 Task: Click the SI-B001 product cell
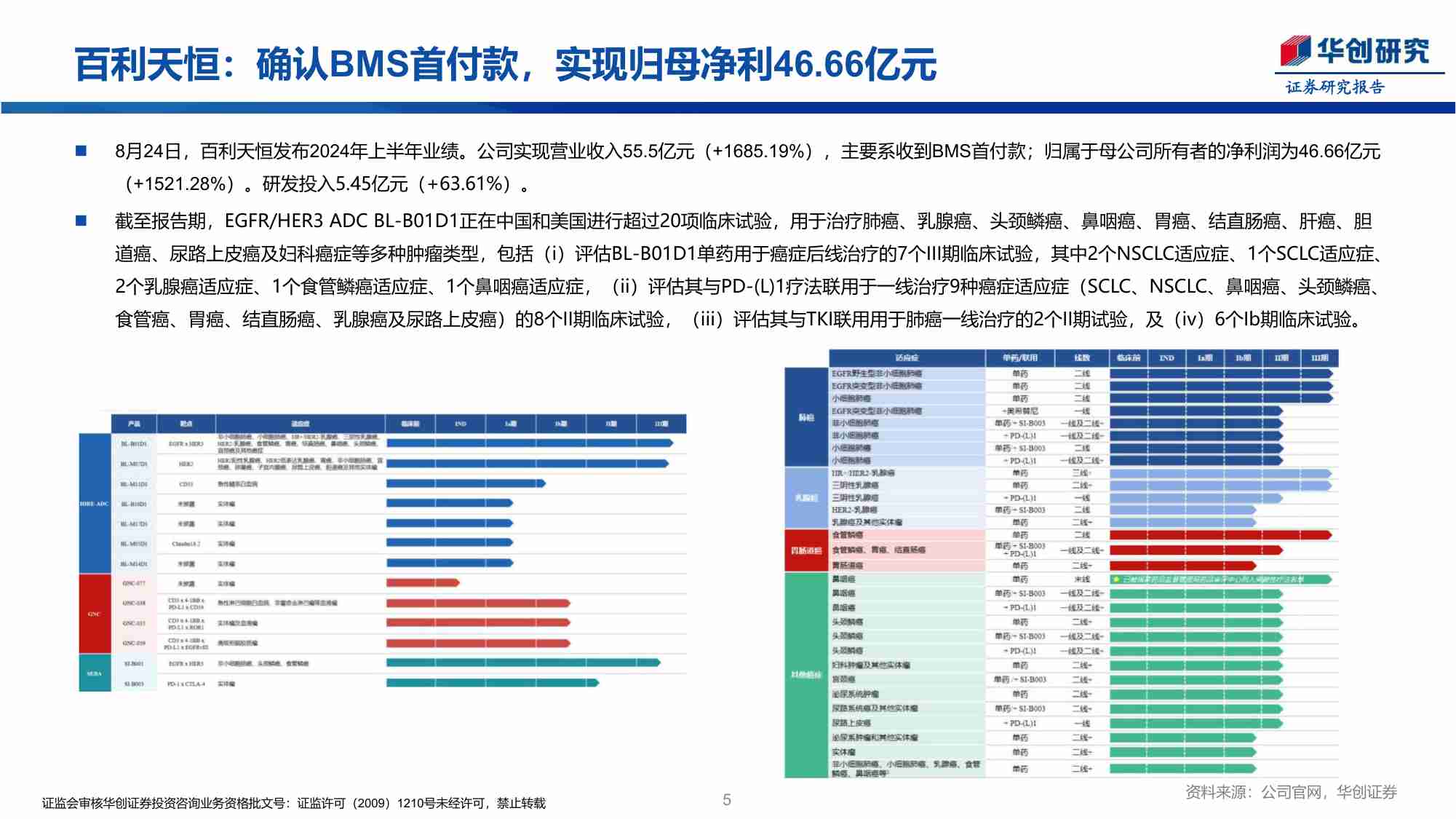point(134,663)
